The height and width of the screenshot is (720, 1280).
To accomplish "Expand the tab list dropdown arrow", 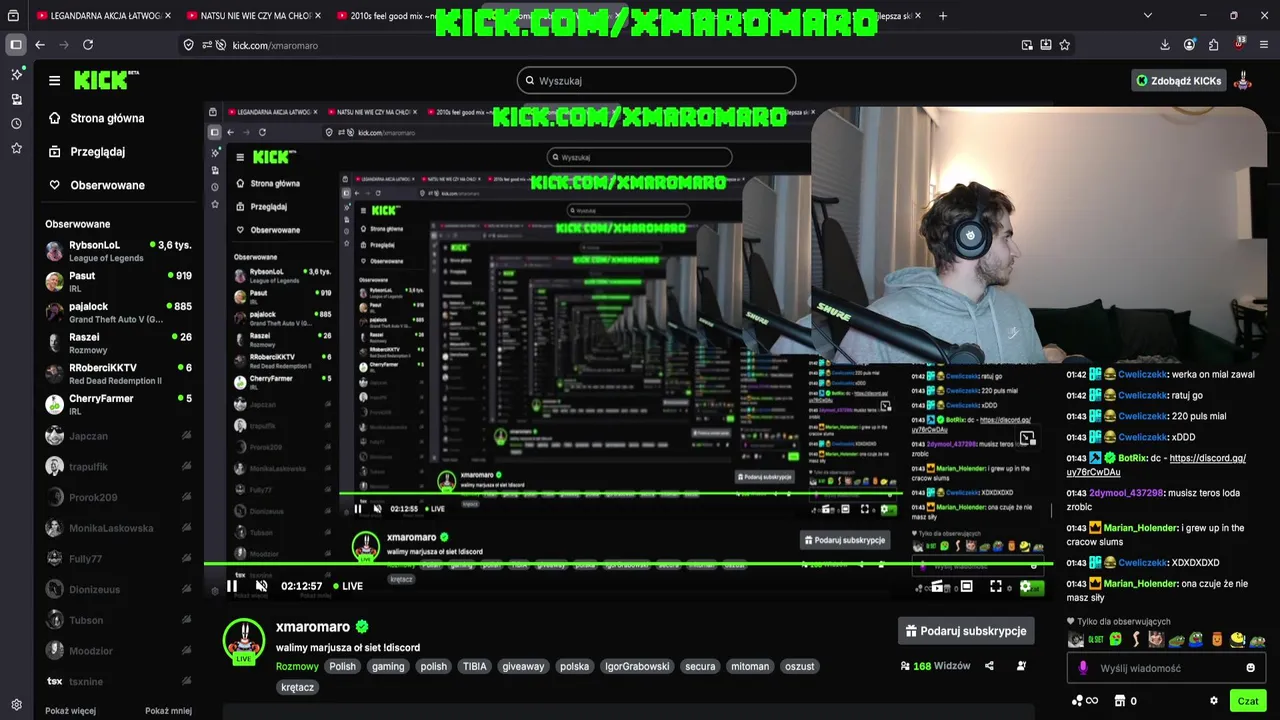I will point(1147,16).
